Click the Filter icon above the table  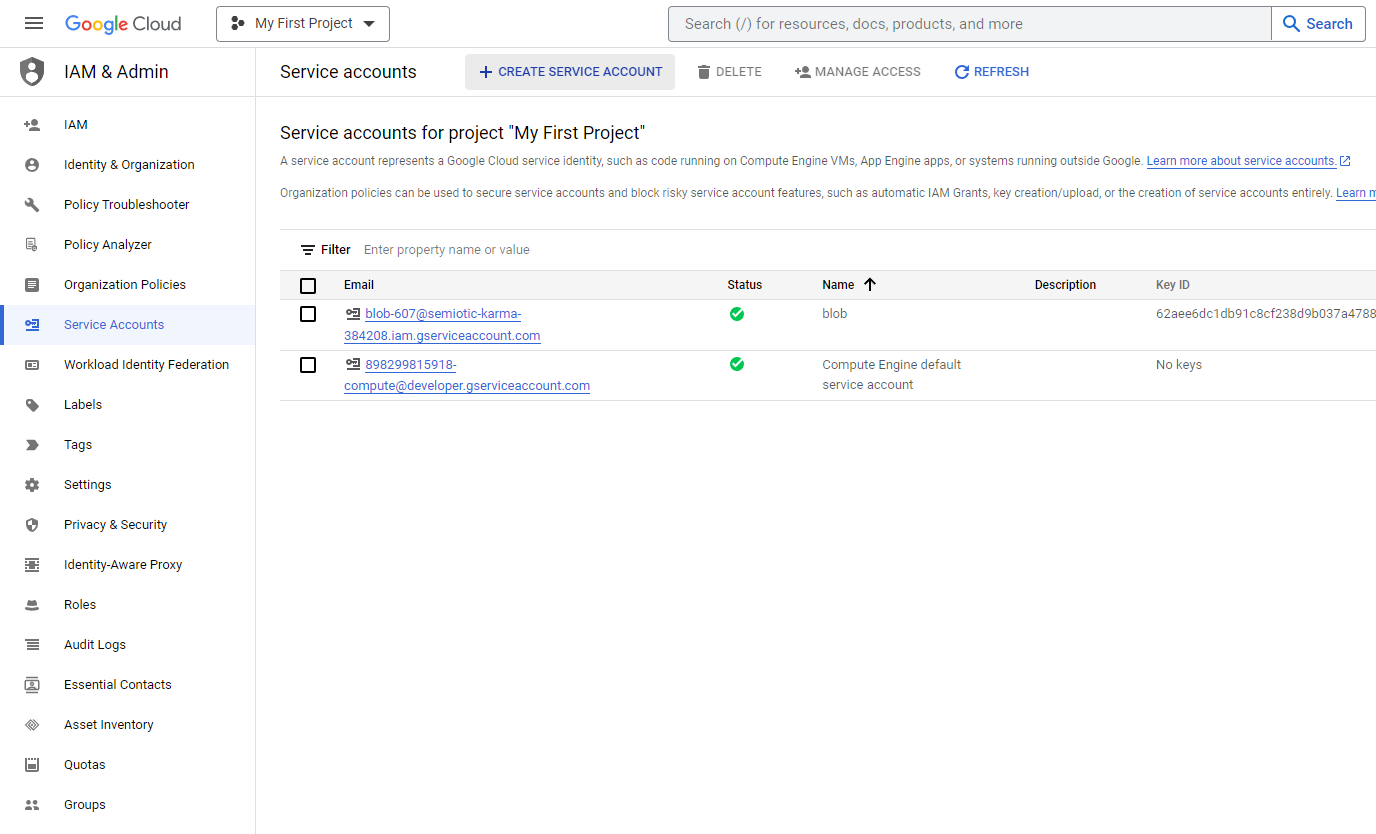(x=308, y=250)
